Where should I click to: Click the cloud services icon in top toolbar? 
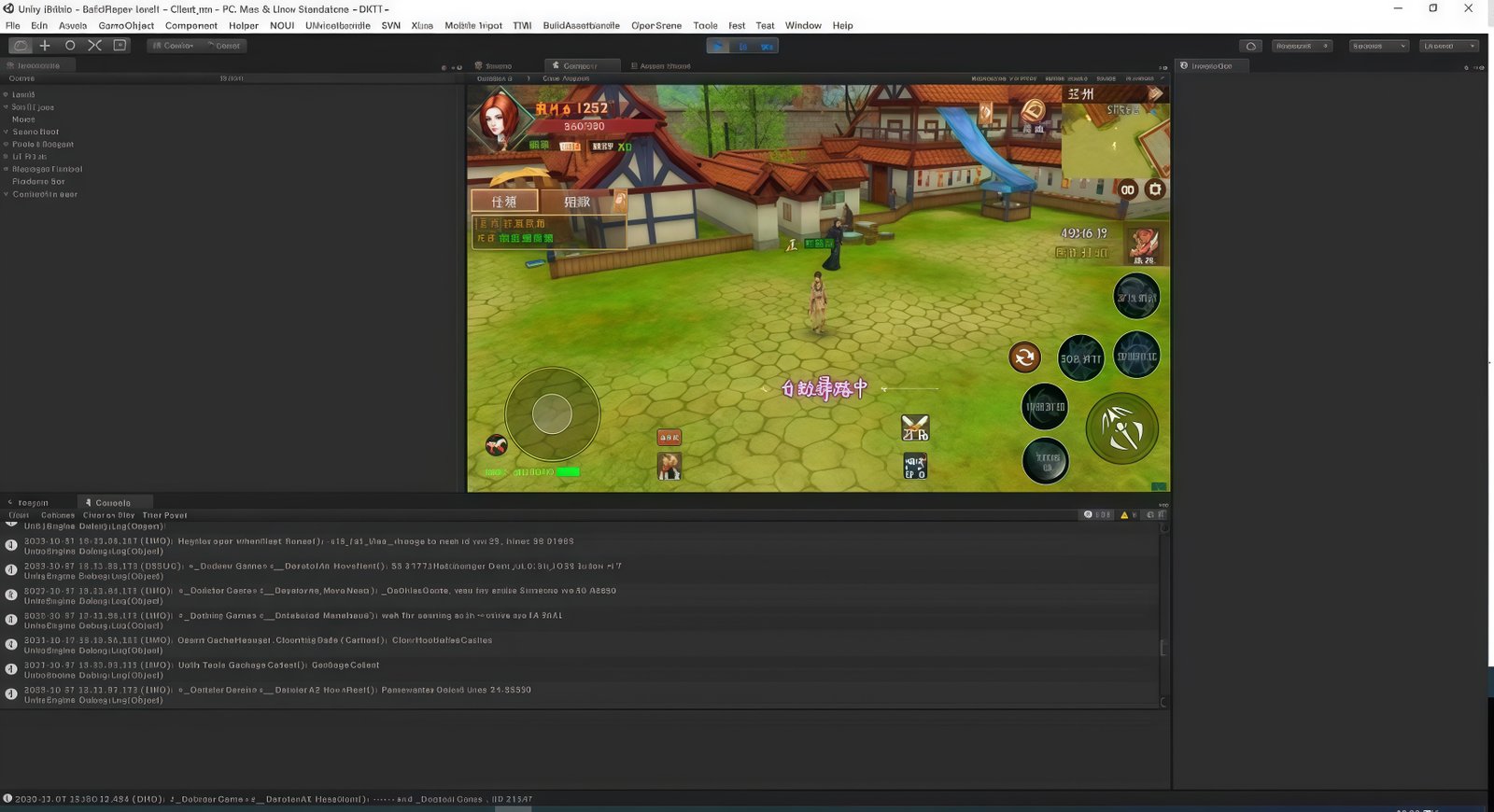[x=1251, y=46]
